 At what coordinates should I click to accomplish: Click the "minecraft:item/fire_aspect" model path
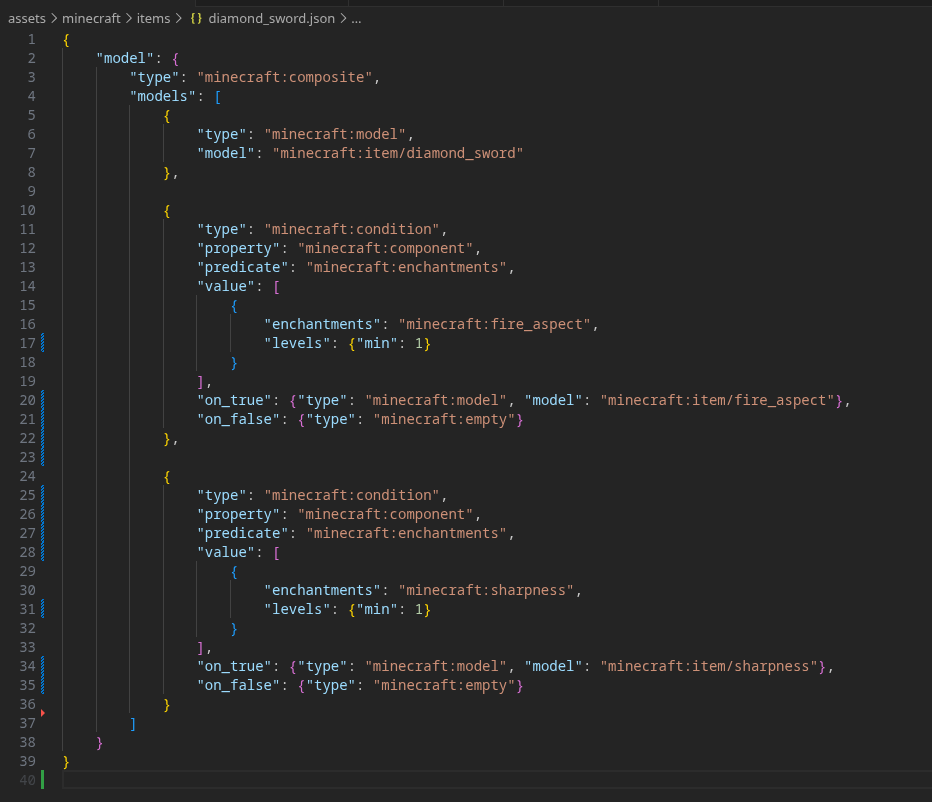tap(719, 400)
